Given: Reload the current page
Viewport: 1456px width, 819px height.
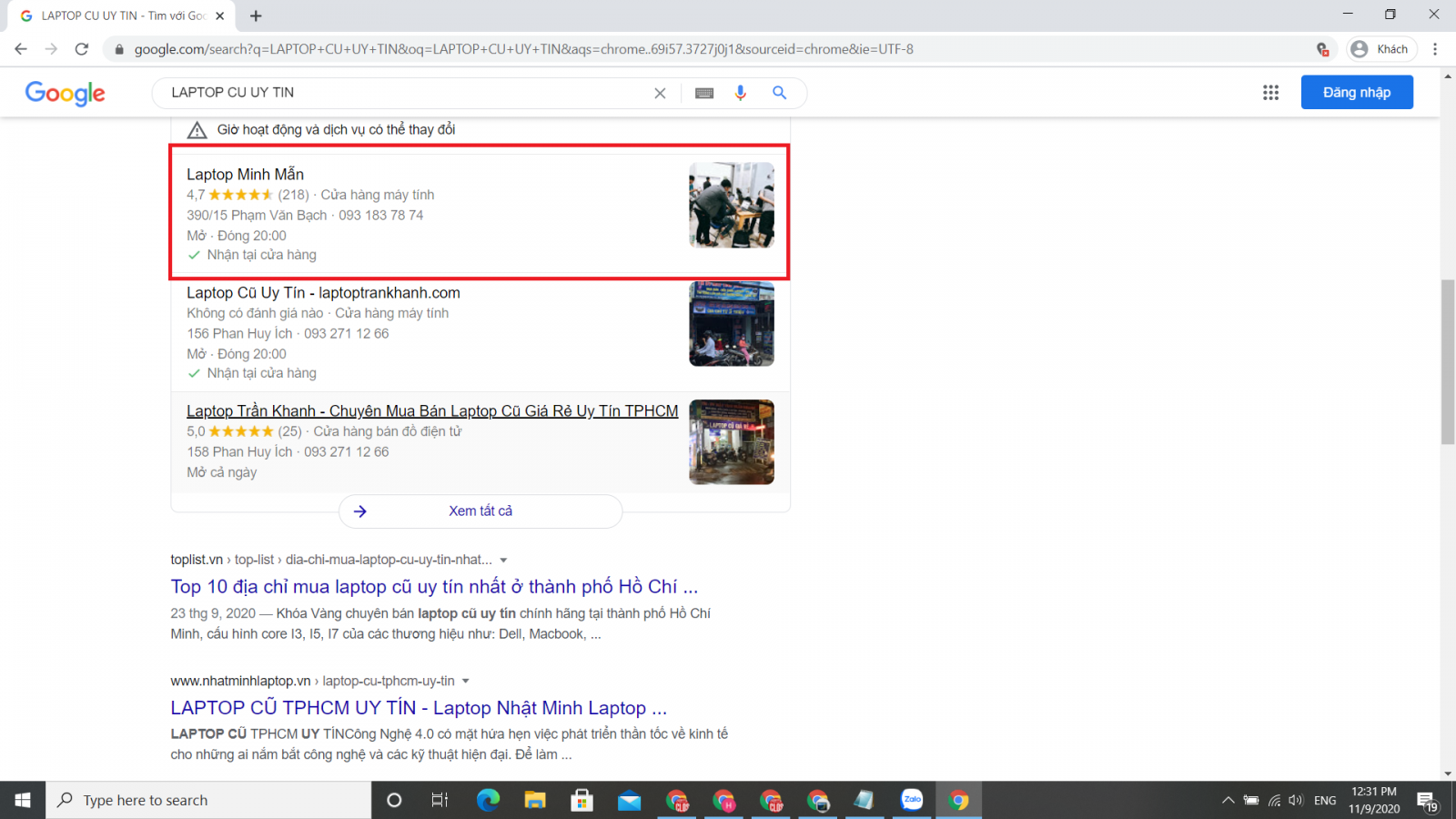Looking at the screenshot, I should pos(82,49).
